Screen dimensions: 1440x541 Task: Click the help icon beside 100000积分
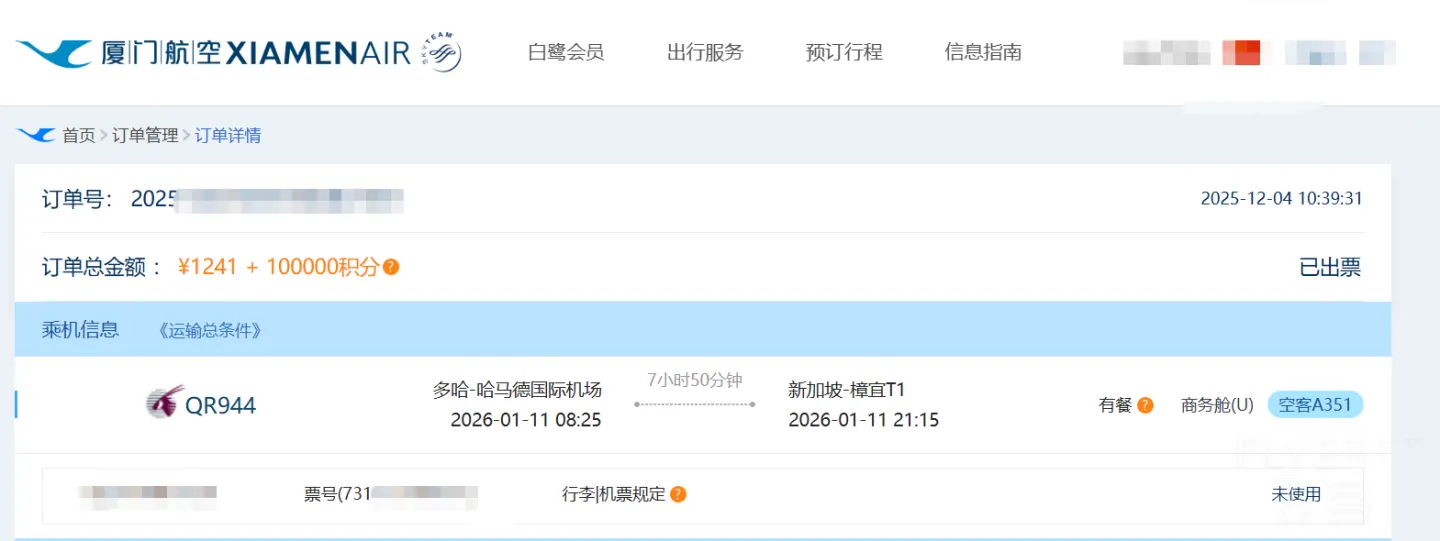(x=391, y=267)
